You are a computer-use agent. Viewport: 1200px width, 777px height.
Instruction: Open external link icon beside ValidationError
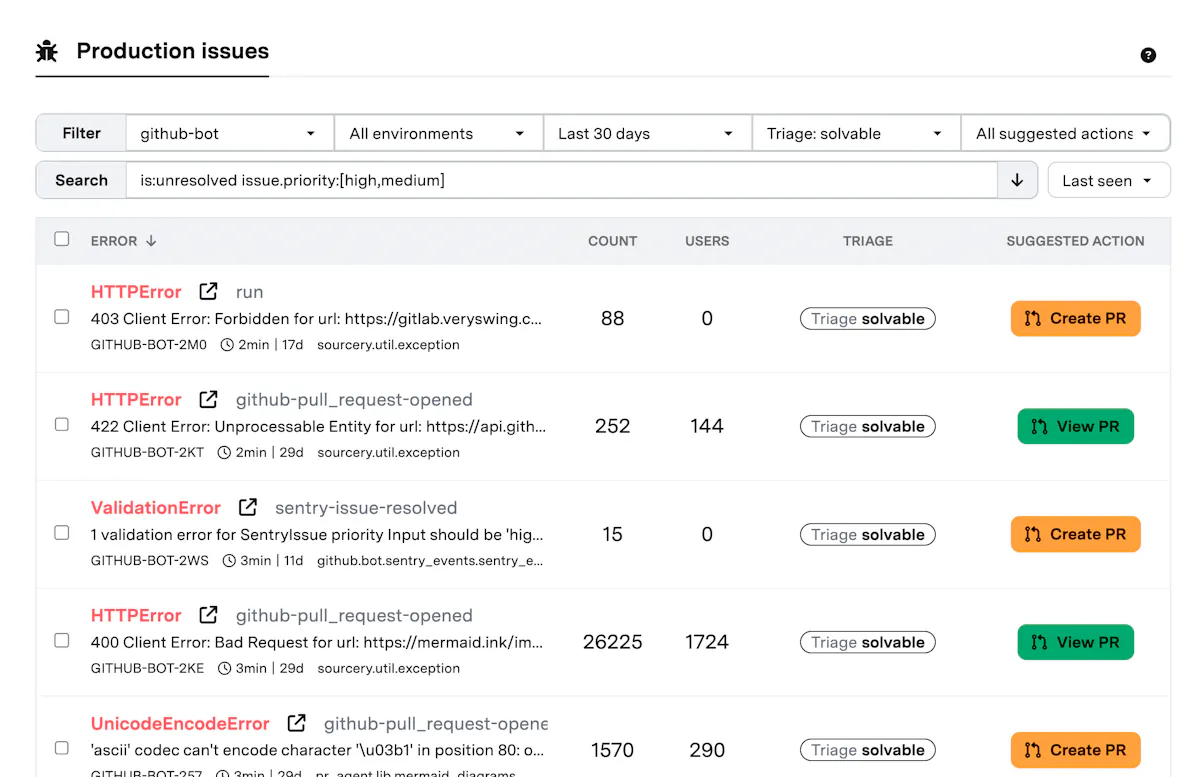(247, 507)
